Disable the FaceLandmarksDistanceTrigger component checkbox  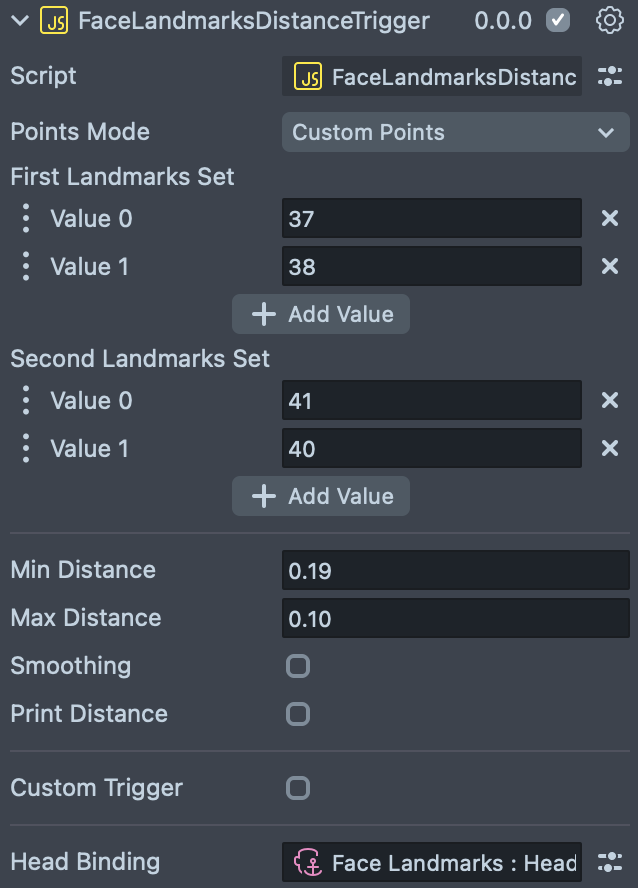click(x=559, y=20)
